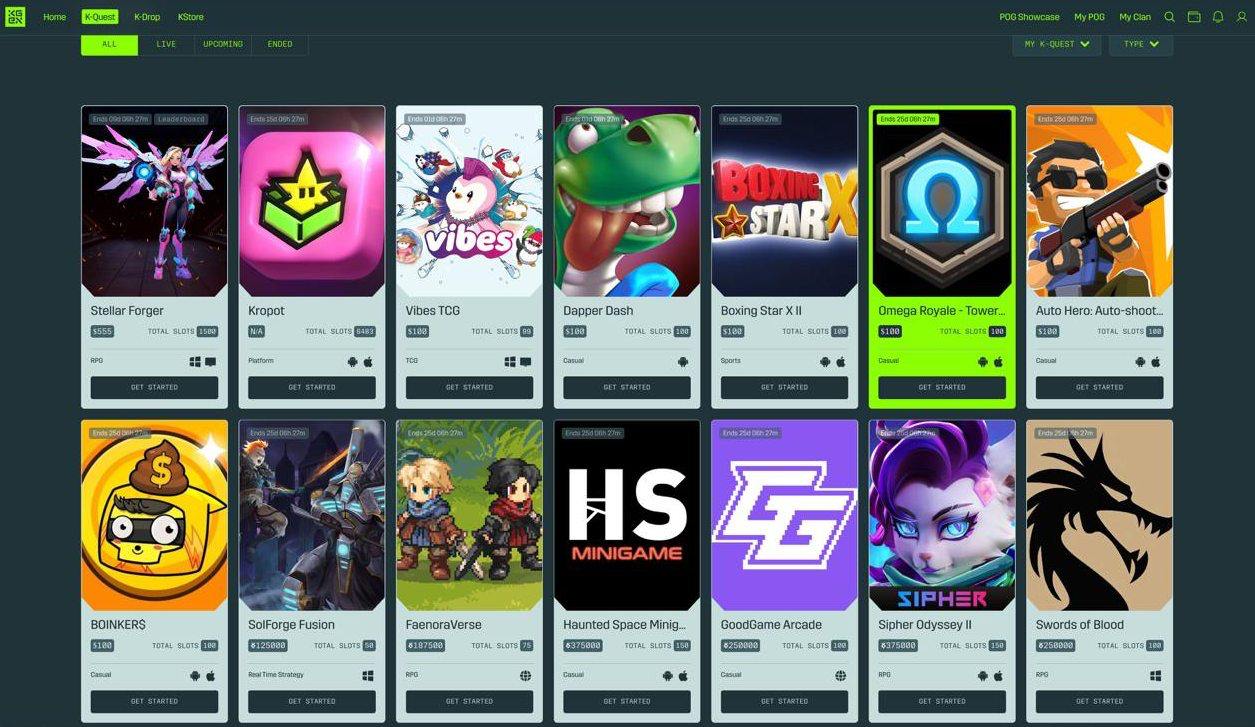Open the POG Showcase link
The width and height of the screenshot is (1255, 727).
click(x=1029, y=17)
